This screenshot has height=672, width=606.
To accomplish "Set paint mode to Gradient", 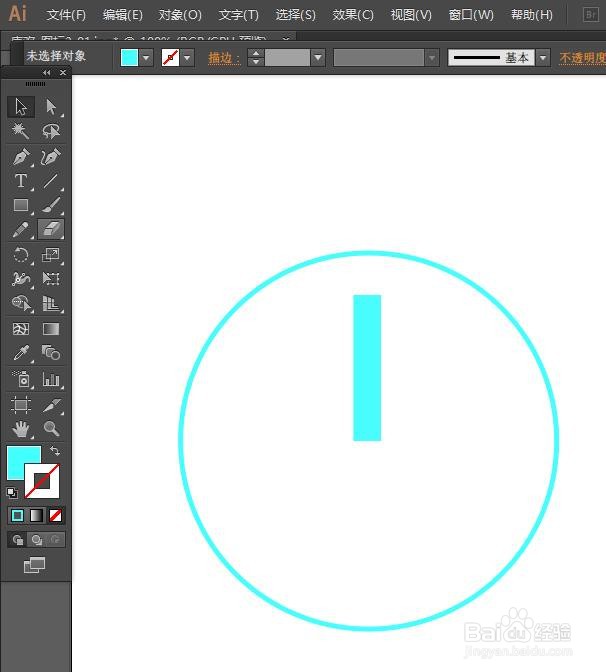I will pyautogui.click(x=36, y=516).
